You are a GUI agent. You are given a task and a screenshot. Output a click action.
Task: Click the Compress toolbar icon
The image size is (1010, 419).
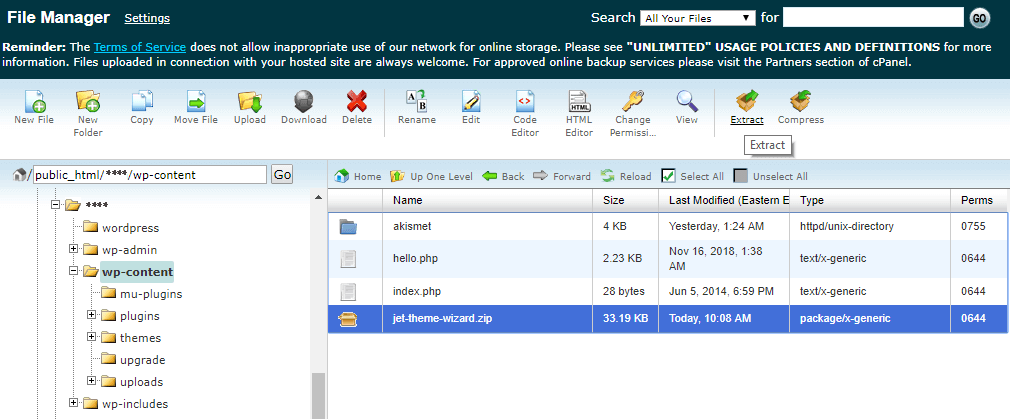[801, 102]
